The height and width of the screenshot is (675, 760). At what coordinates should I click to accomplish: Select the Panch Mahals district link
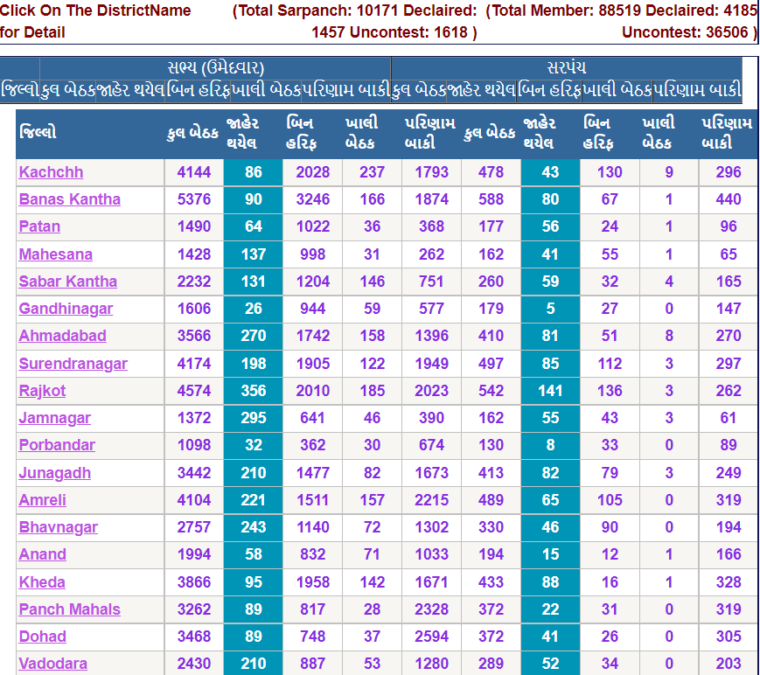69,609
